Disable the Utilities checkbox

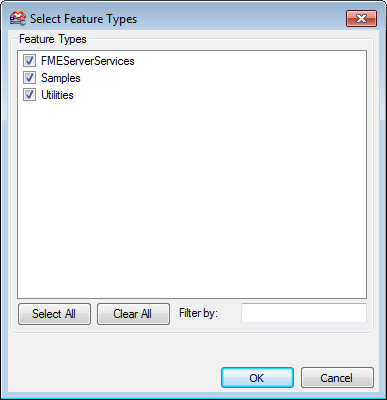coord(29,95)
